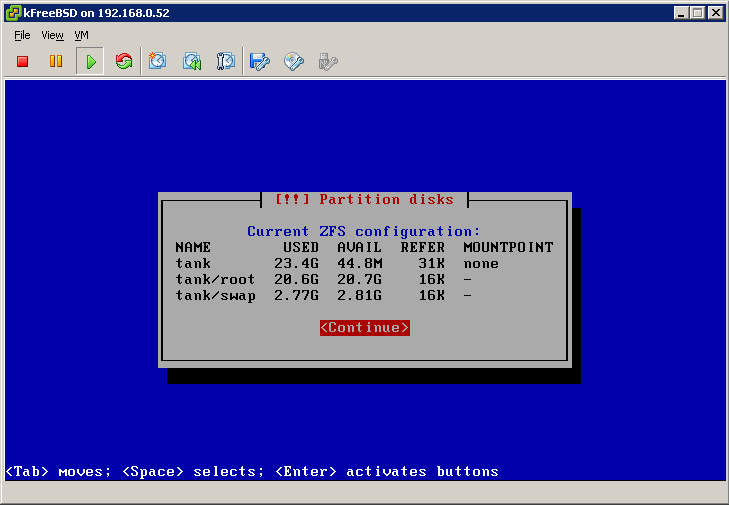Image resolution: width=729 pixels, height=505 pixels.
Task: Open the View menu
Action: click(52, 35)
